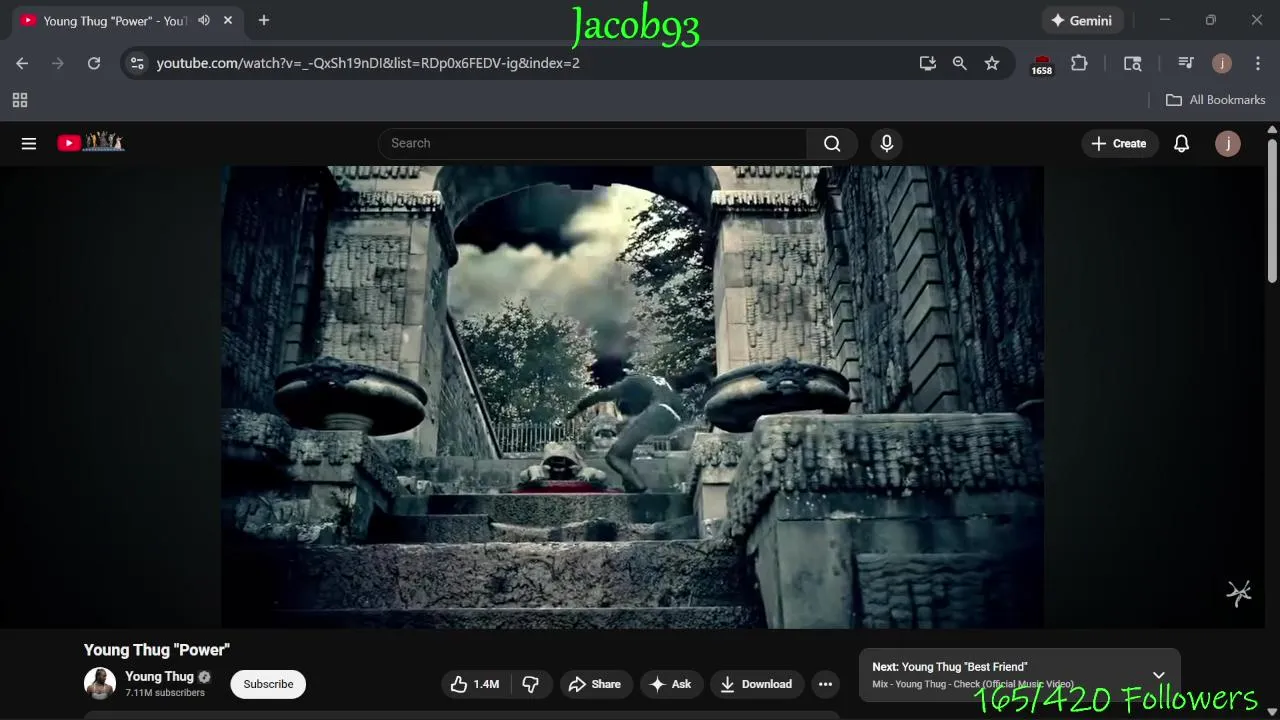The image size is (1280, 720).
Task: Click the video title Young Thug "Power"
Action: pyautogui.click(x=157, y=650)
